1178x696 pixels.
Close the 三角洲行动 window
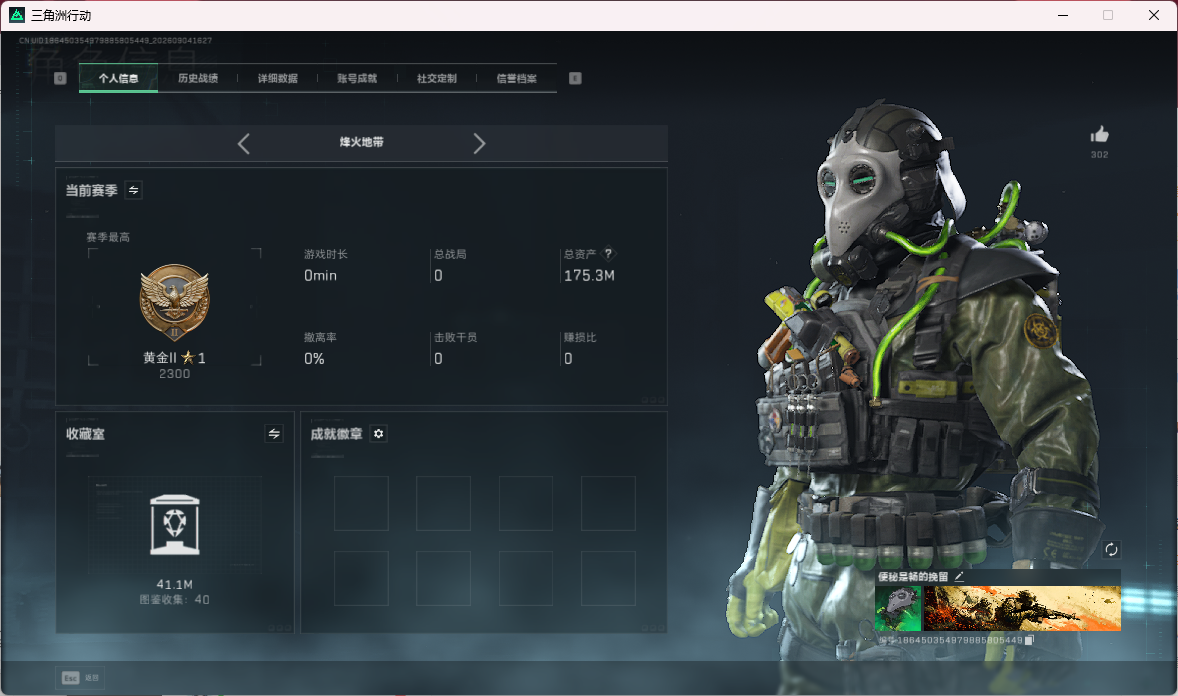point(1154,15)
